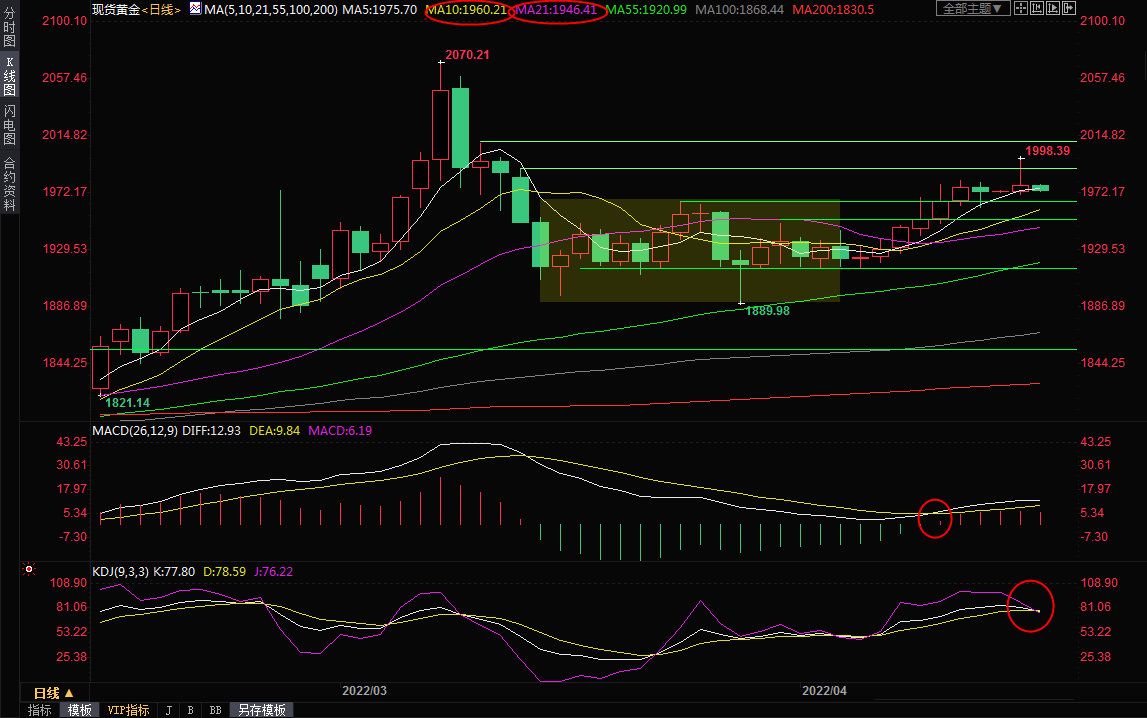Toggle the J indicator button

[167, 710]
